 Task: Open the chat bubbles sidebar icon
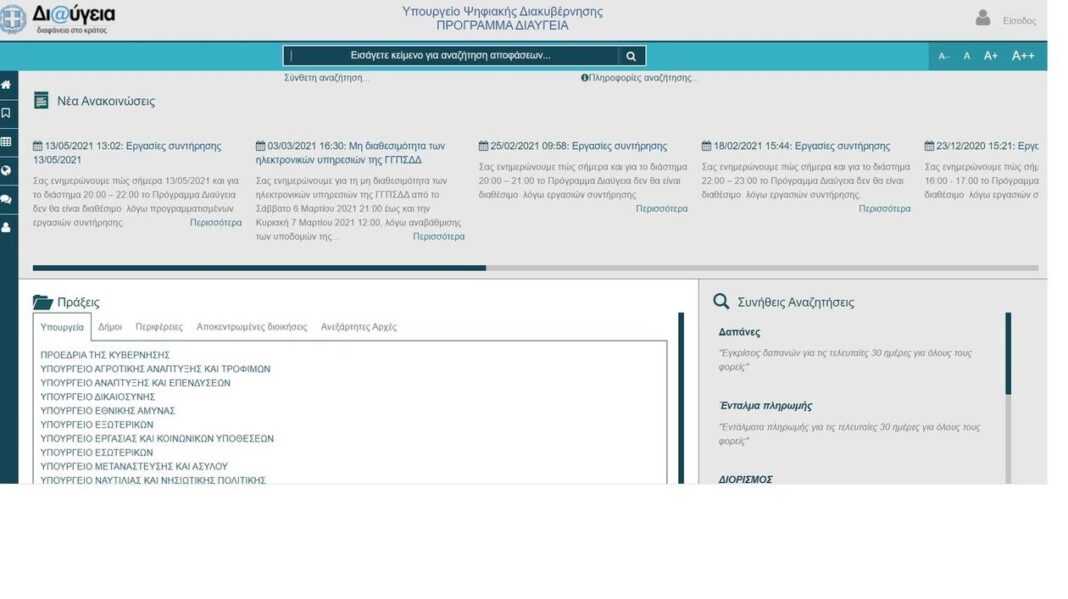click(x=6, y=199)
